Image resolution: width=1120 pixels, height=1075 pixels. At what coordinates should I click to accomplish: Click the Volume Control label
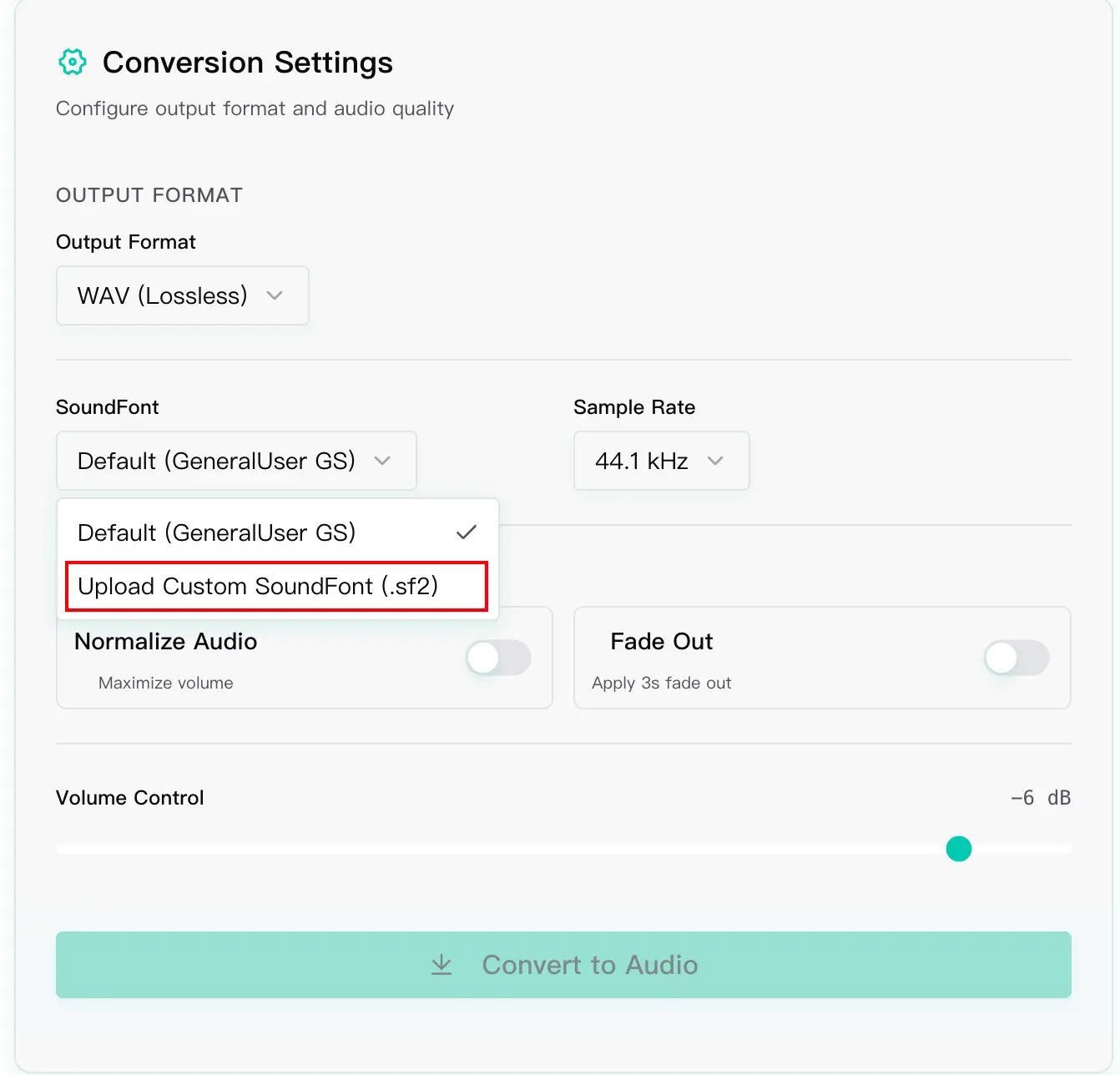point(130,798)
